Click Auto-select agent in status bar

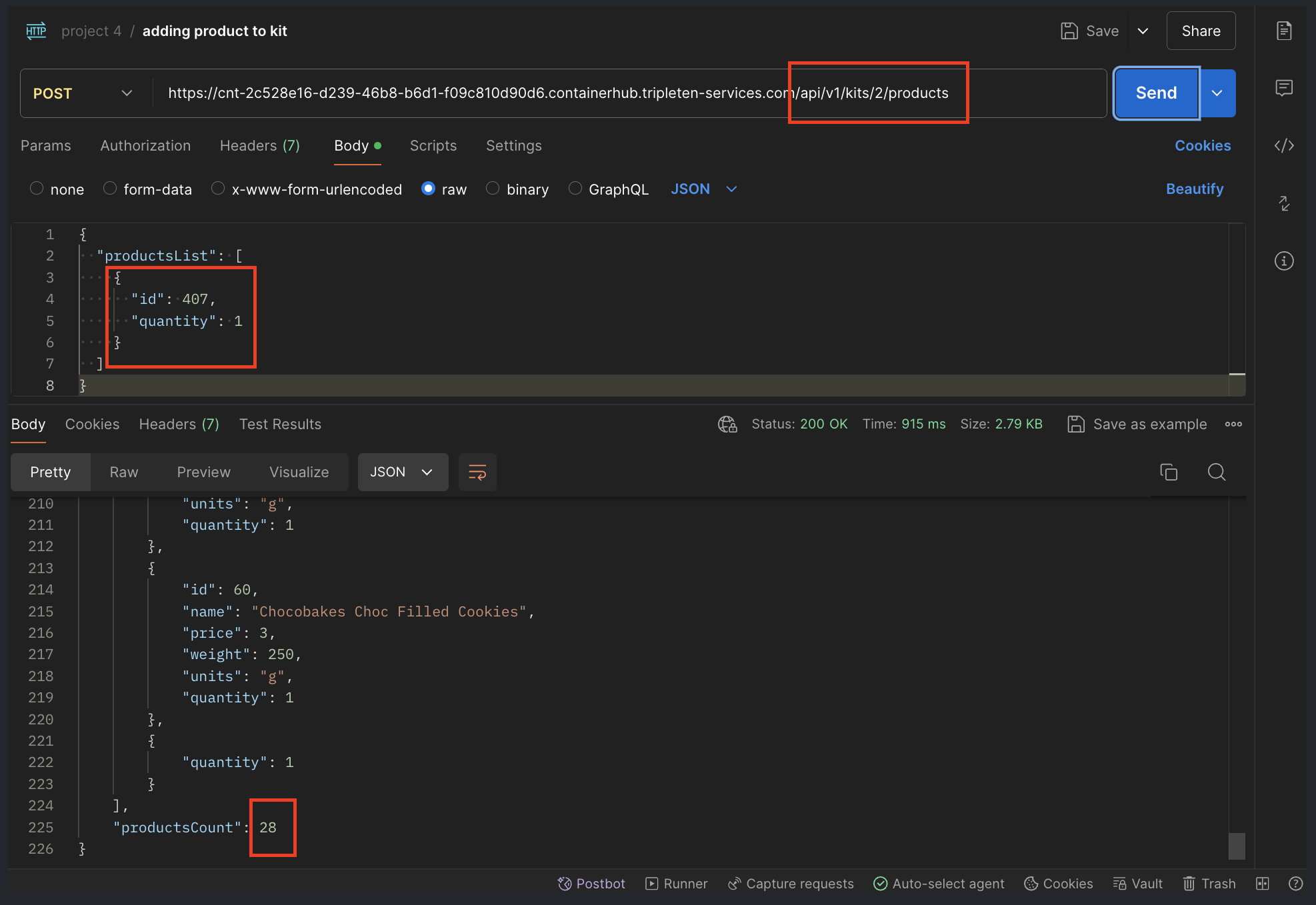pyautogui.click(x=939, y=884)
